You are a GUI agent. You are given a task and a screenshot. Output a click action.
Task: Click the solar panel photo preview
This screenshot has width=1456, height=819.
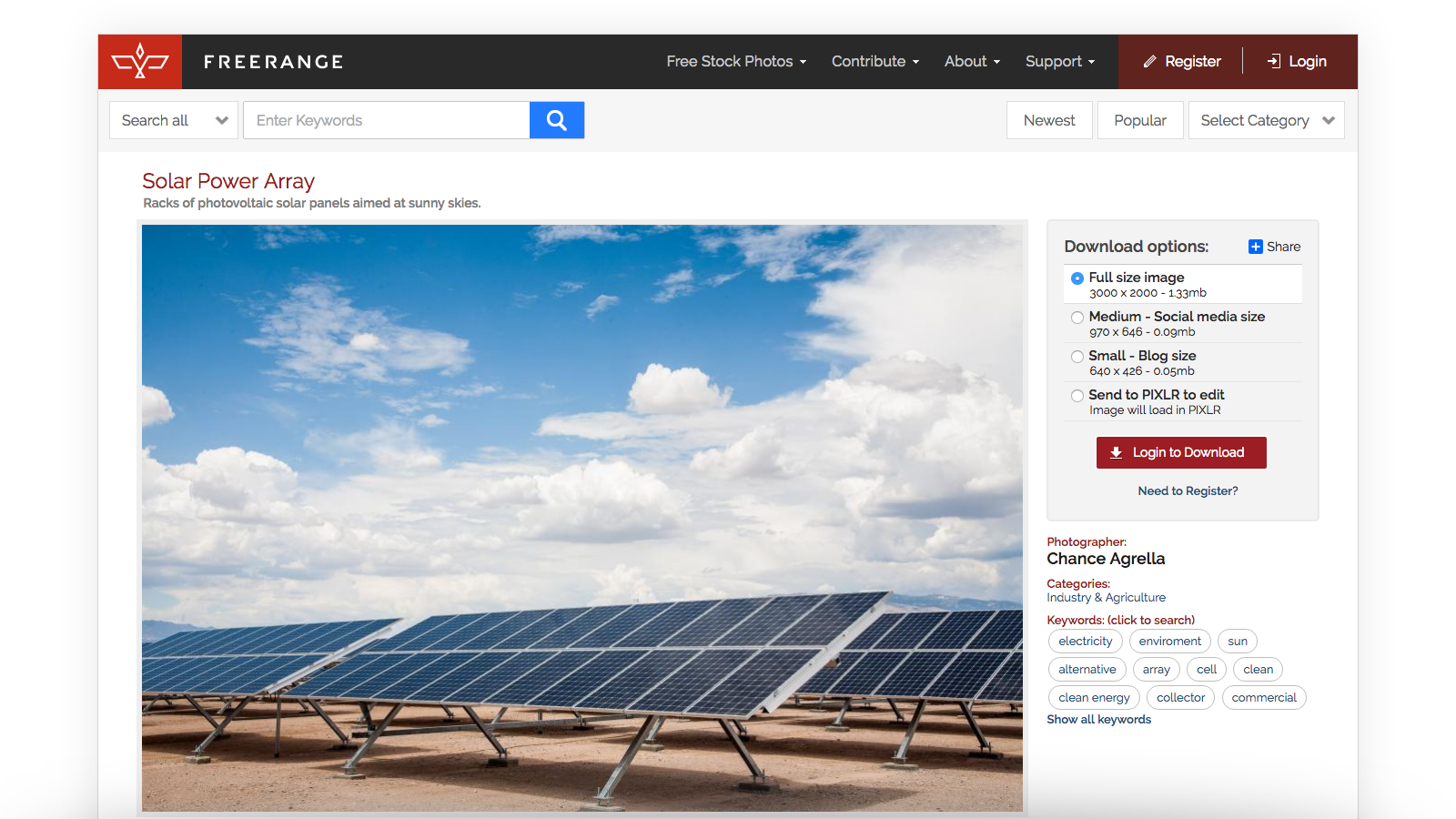coord(582,518)
